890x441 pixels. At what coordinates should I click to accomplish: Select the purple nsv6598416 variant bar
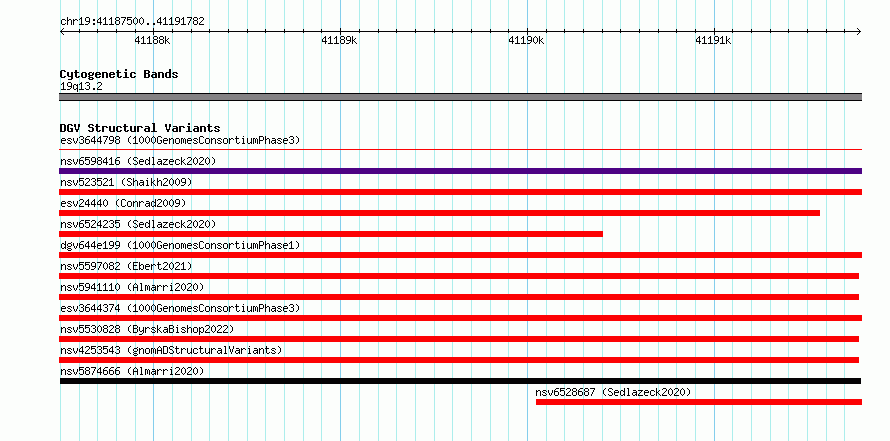click(460, 171)
